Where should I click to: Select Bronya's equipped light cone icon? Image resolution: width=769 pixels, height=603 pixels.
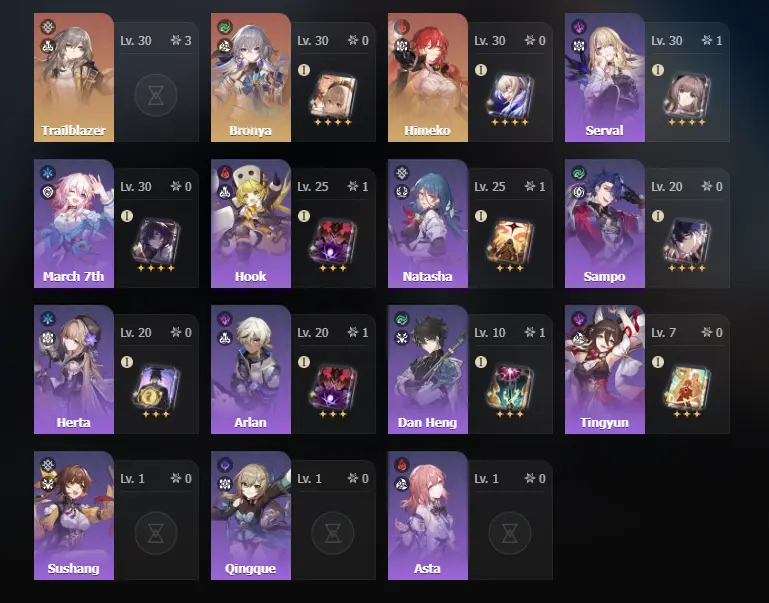(x=333, y=95)
